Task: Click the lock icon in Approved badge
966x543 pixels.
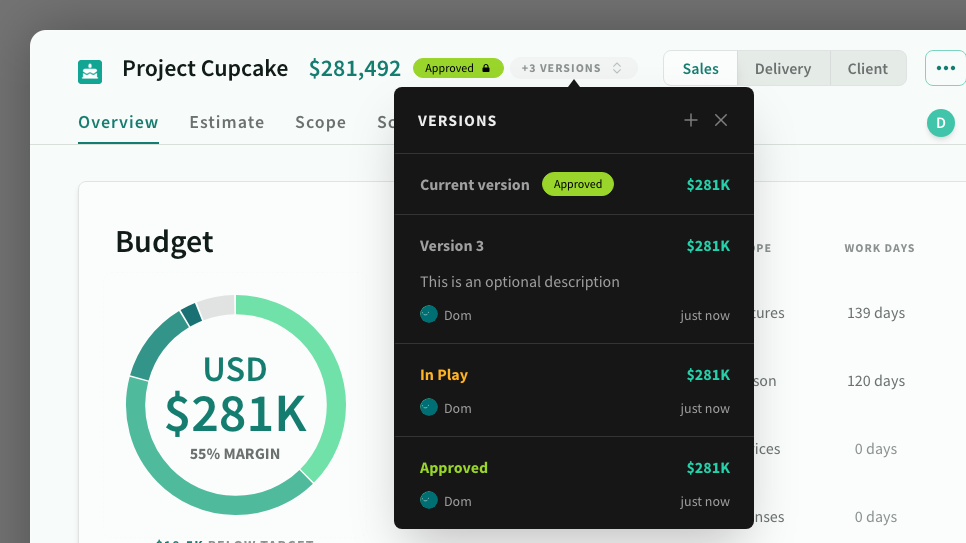Action: click(486, 69)
